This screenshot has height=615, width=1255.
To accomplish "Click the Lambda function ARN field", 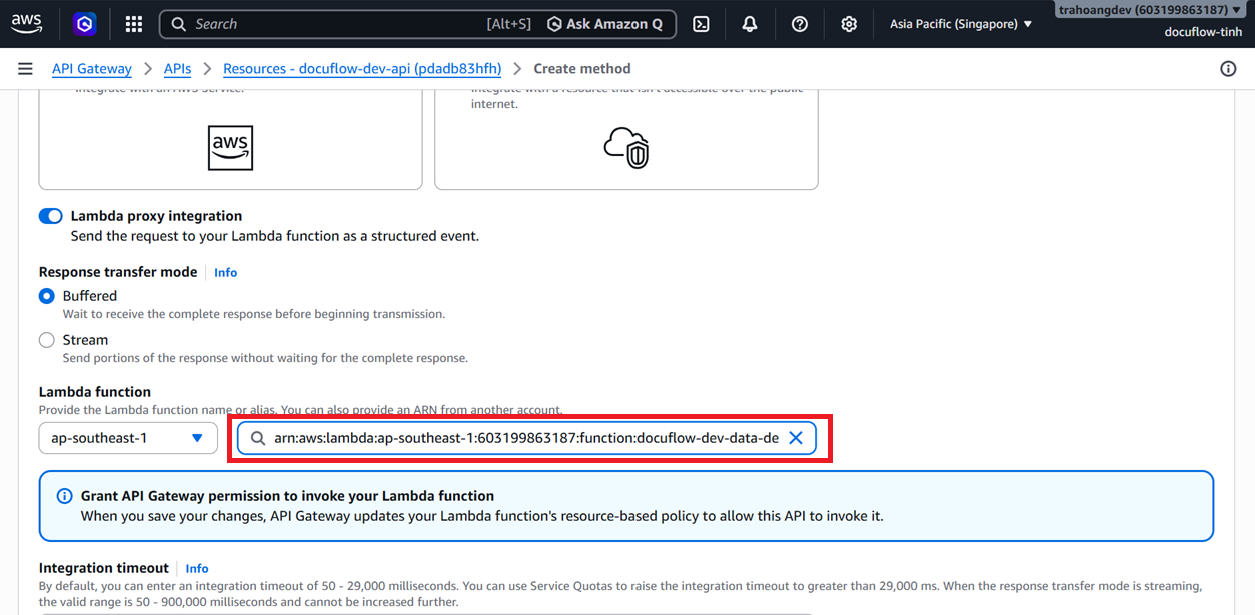I will pos(526,438).
